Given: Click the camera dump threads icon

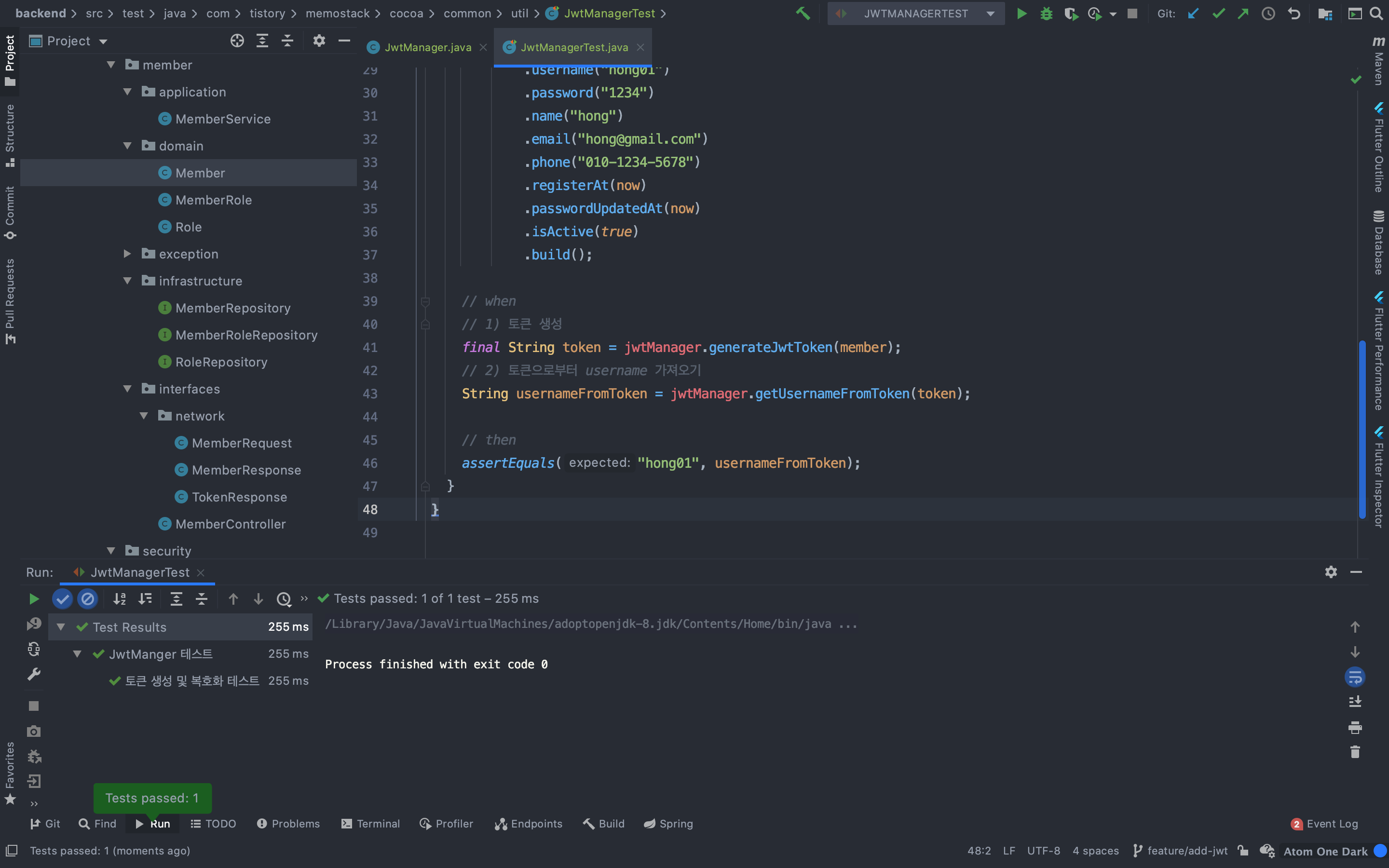Looking at the screenshot, I should 34,731.
